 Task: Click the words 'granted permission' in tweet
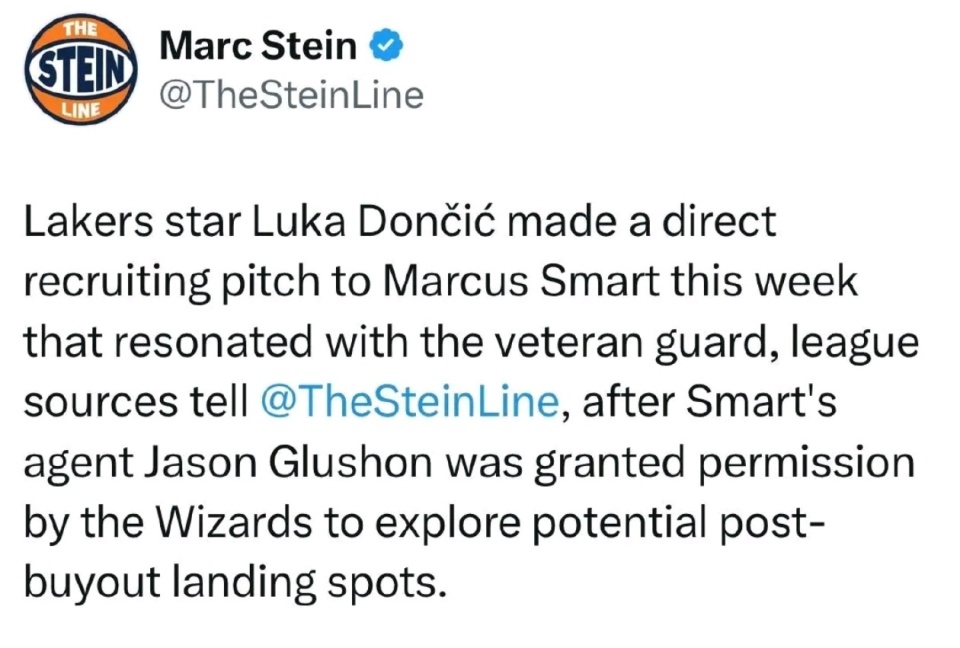tap(724, 464)
